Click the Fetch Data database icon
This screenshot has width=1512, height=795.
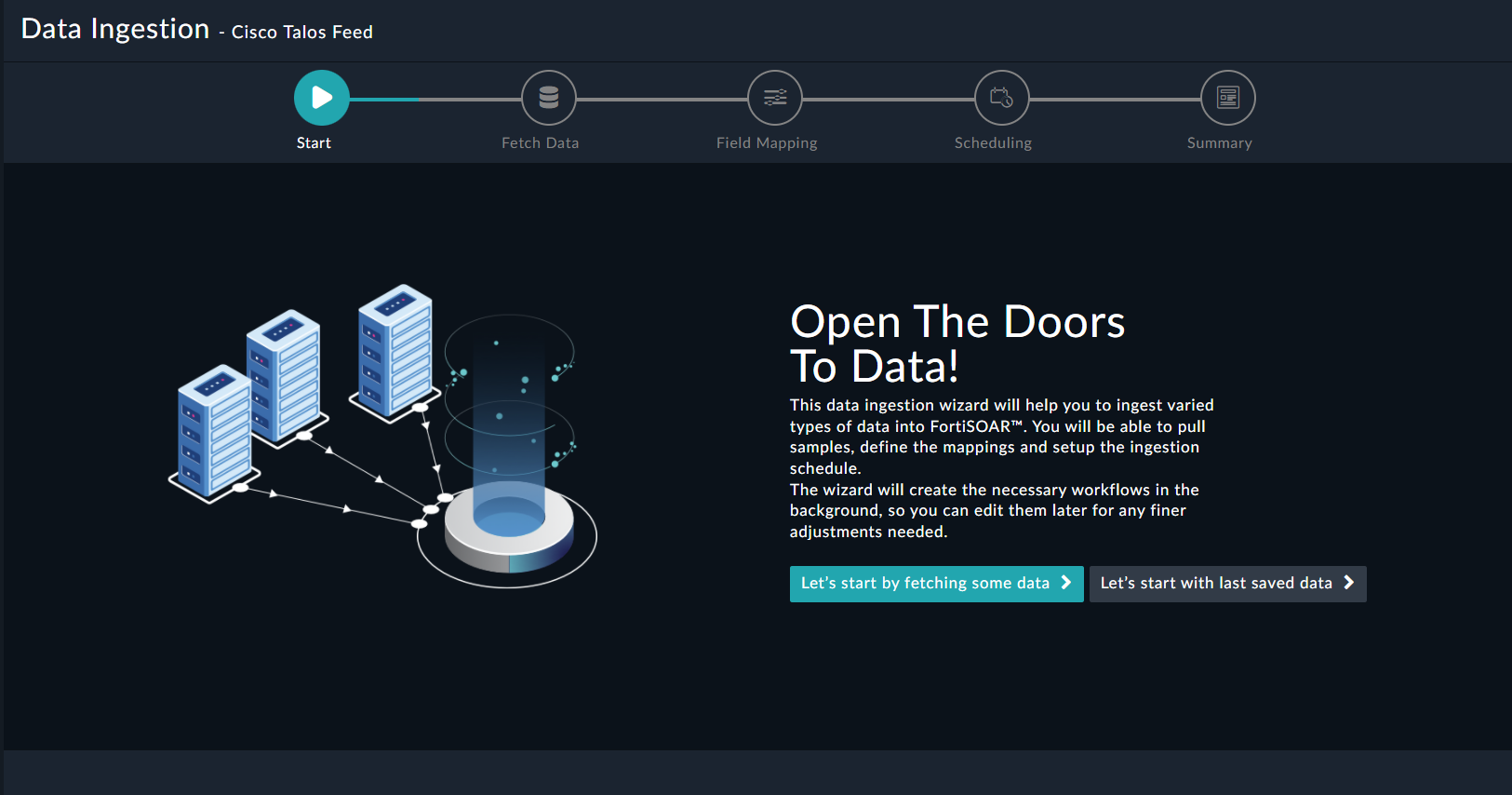pyautogui.click(x=549, y=98)
